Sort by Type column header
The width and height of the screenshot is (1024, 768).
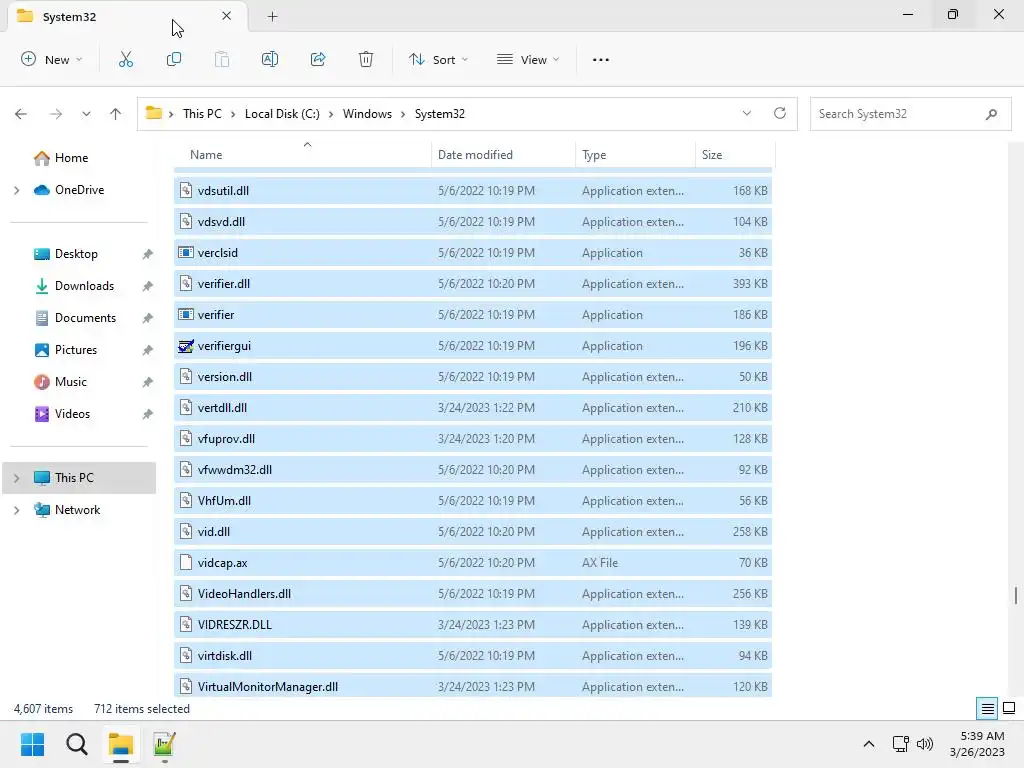click(635, 155)
